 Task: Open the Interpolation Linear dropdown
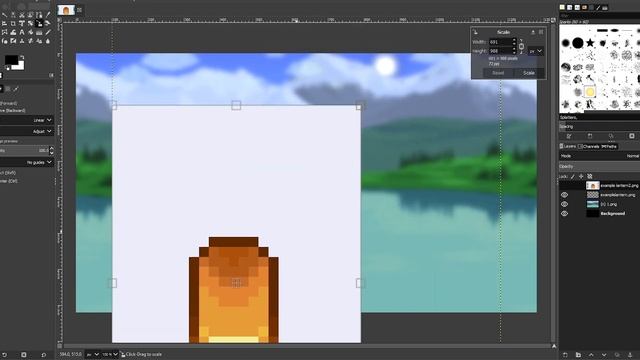pos(27,120)
